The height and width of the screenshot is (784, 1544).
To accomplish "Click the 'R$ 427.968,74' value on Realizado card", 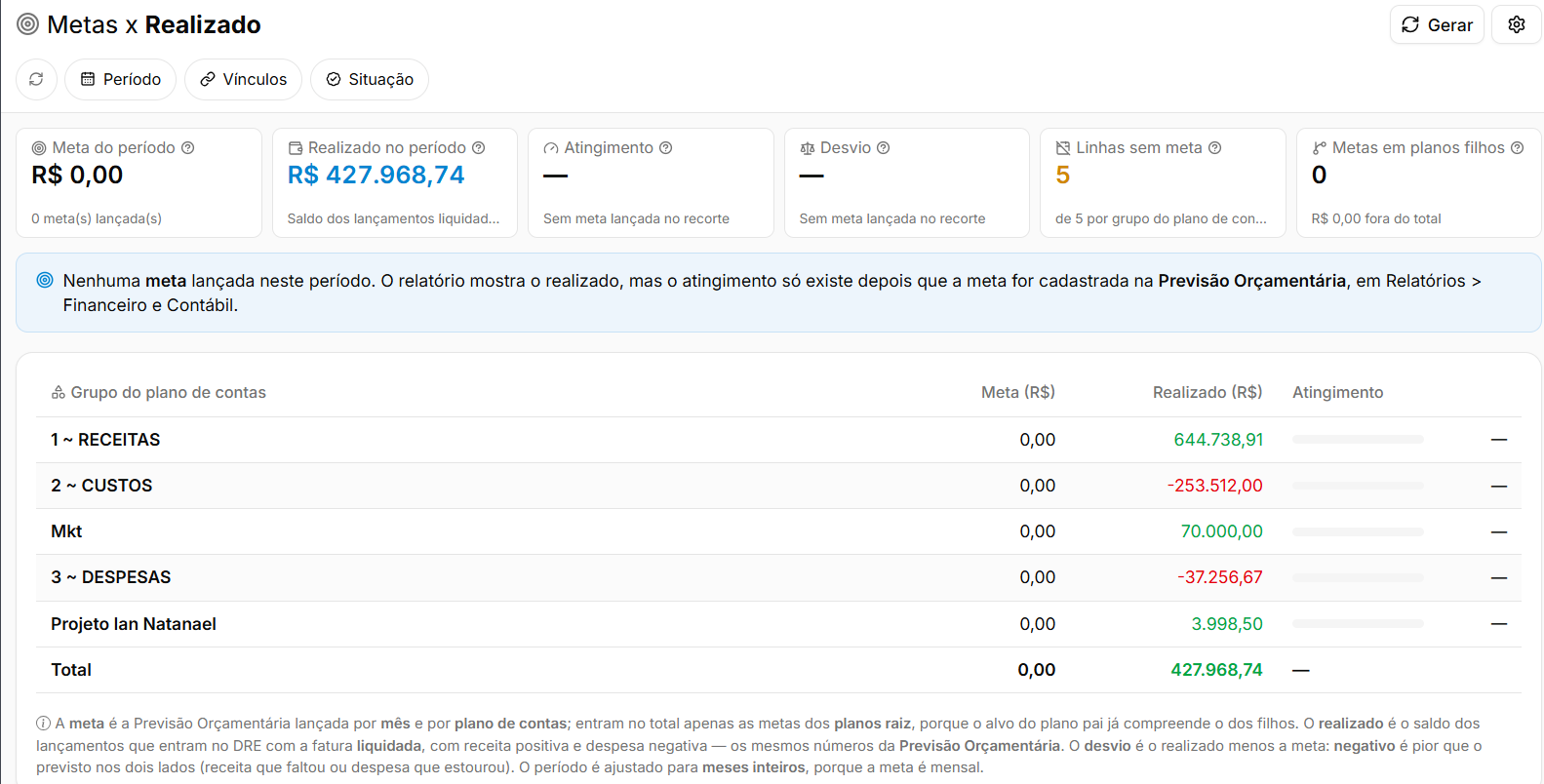I will coord(376,175).
